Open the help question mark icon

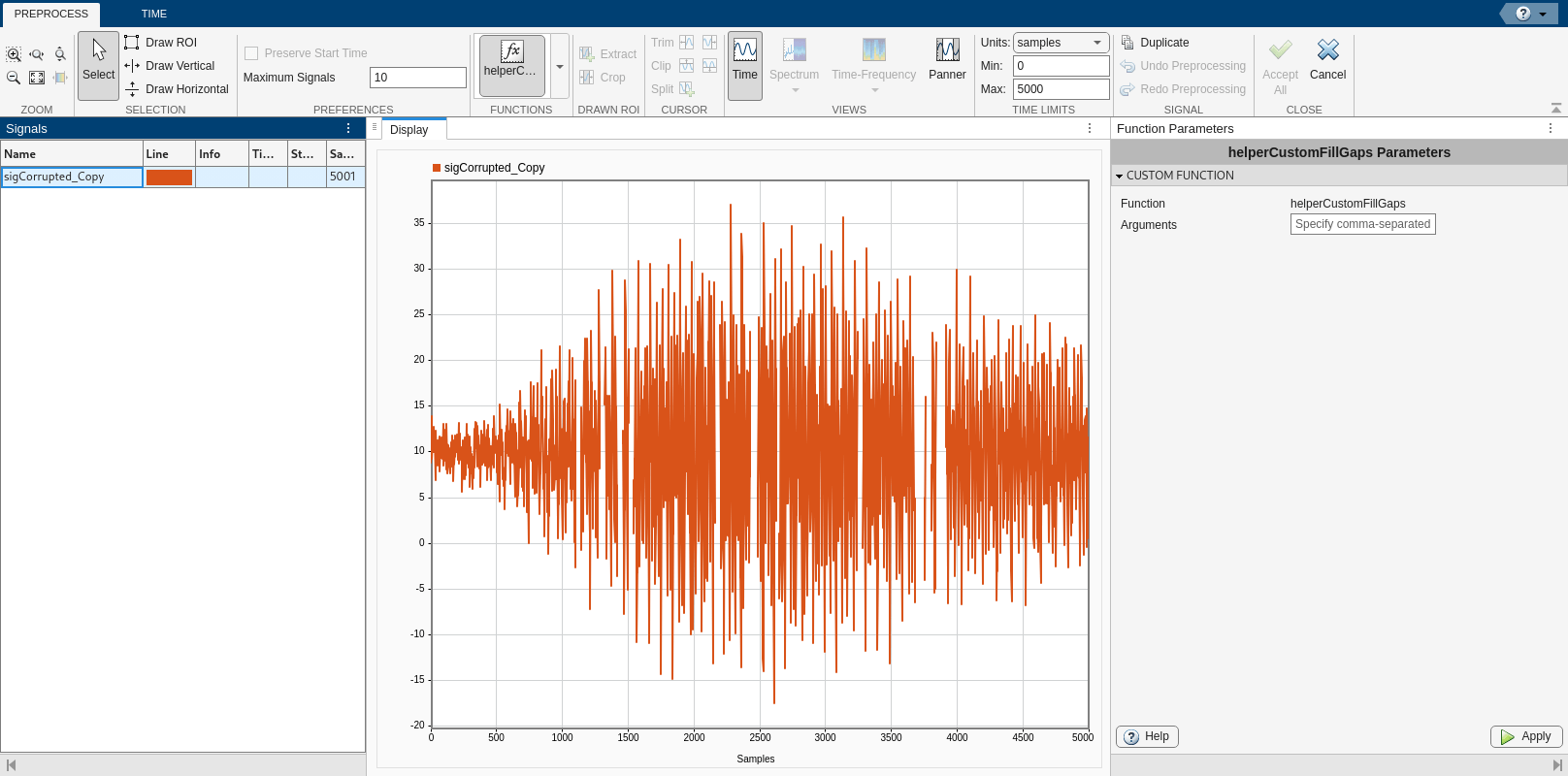[1523, 14]
